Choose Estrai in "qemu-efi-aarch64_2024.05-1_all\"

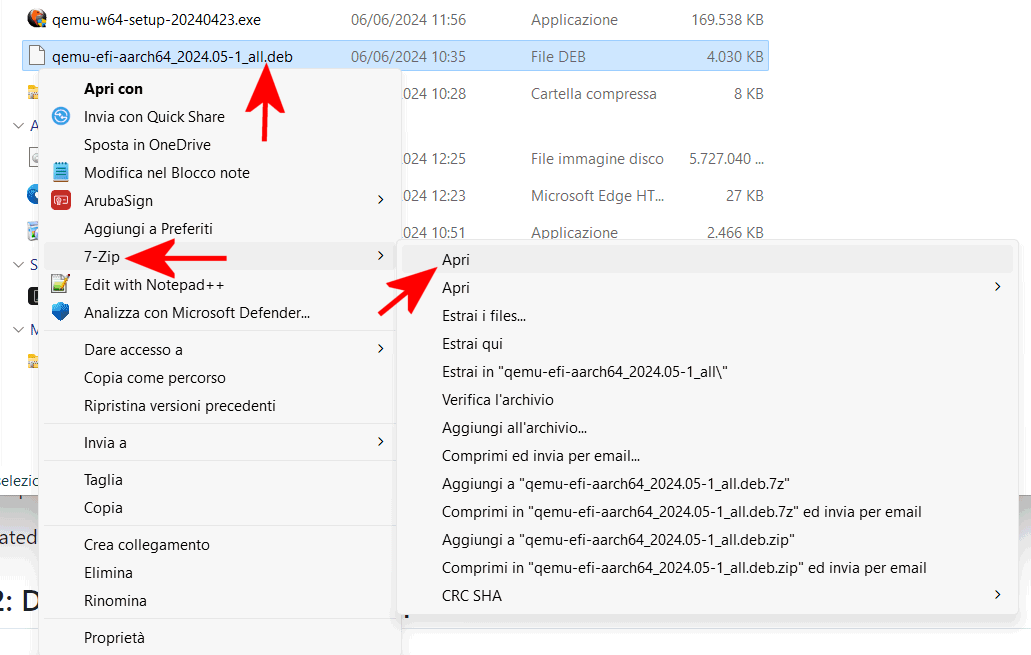[x=585, y=372]
